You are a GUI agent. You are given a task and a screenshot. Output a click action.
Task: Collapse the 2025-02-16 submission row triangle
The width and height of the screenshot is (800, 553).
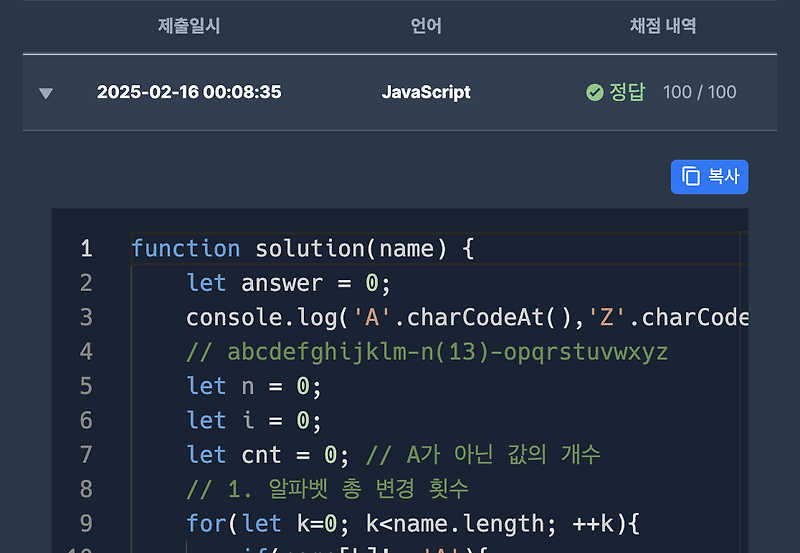coord(46,93)
